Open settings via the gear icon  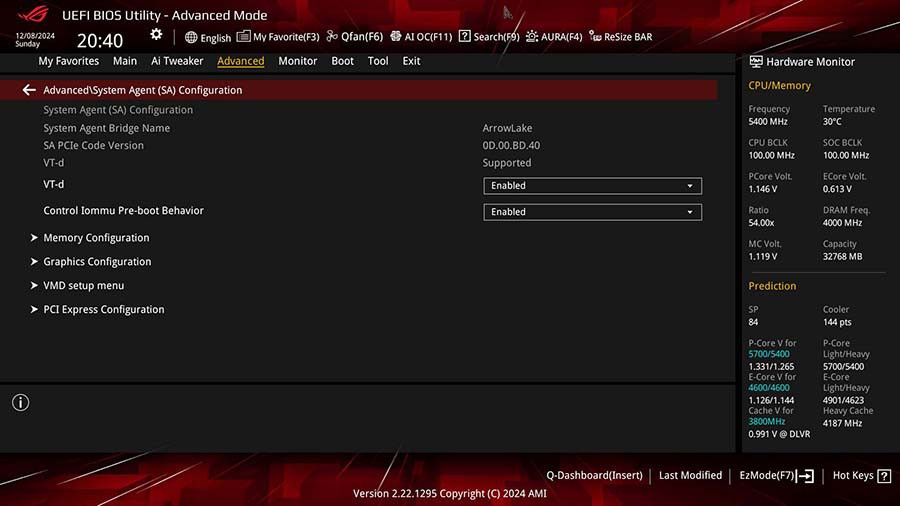click(x=156, y=34)
